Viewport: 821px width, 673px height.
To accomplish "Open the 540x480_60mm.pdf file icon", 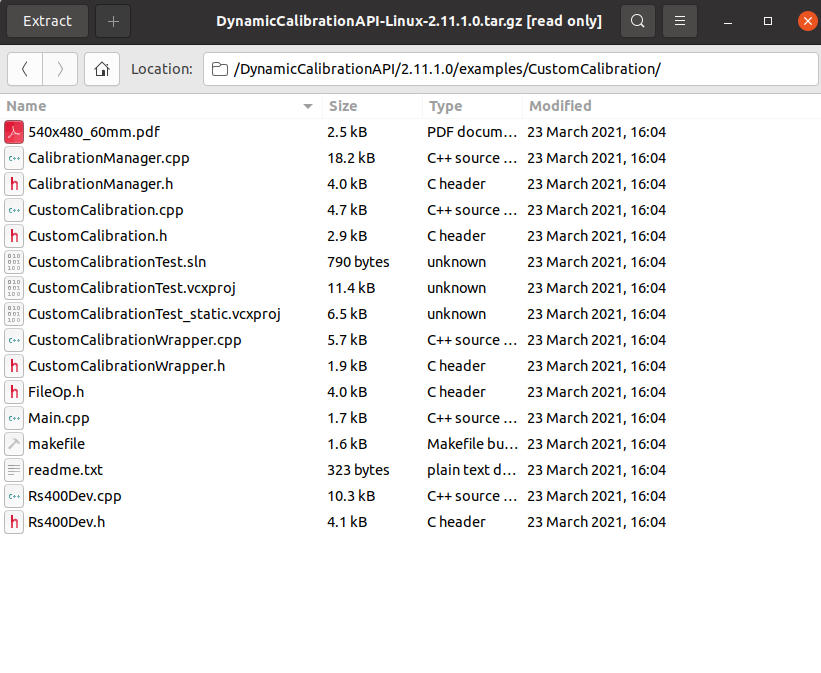I will click(x=14, y=131).
